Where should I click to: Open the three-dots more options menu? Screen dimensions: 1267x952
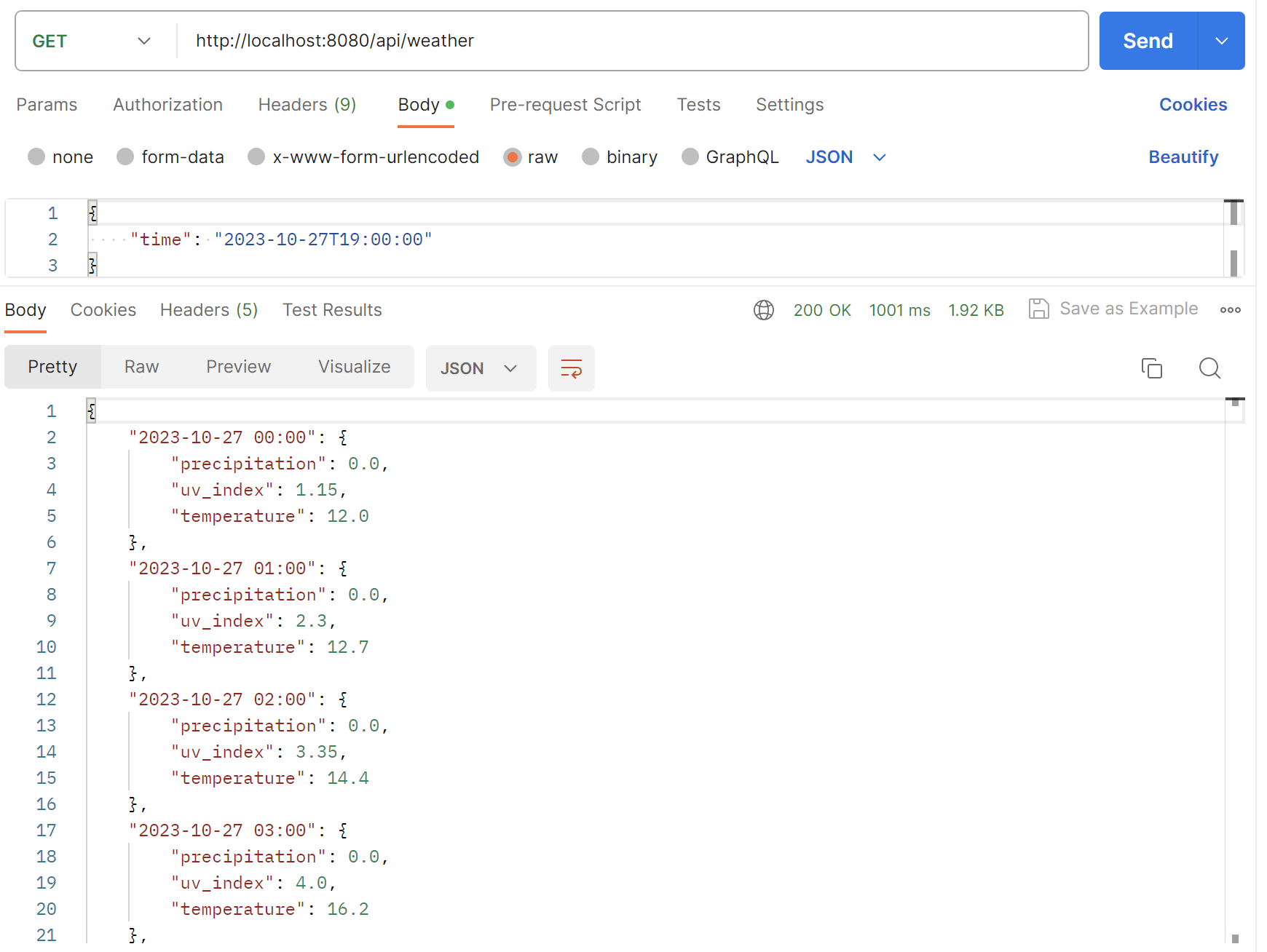click(x=1231, y=310)
